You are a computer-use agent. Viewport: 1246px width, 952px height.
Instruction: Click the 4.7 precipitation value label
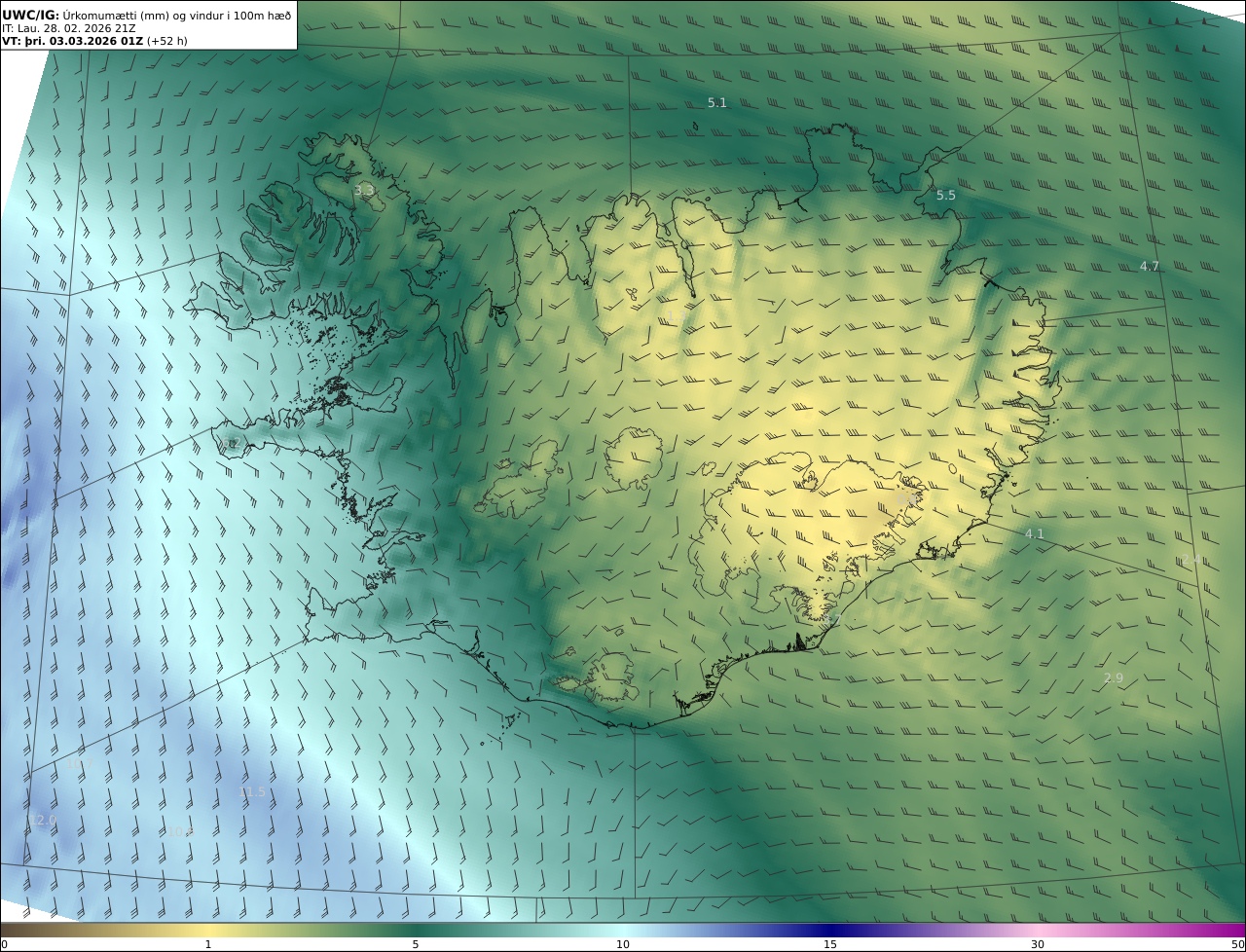1150,266
